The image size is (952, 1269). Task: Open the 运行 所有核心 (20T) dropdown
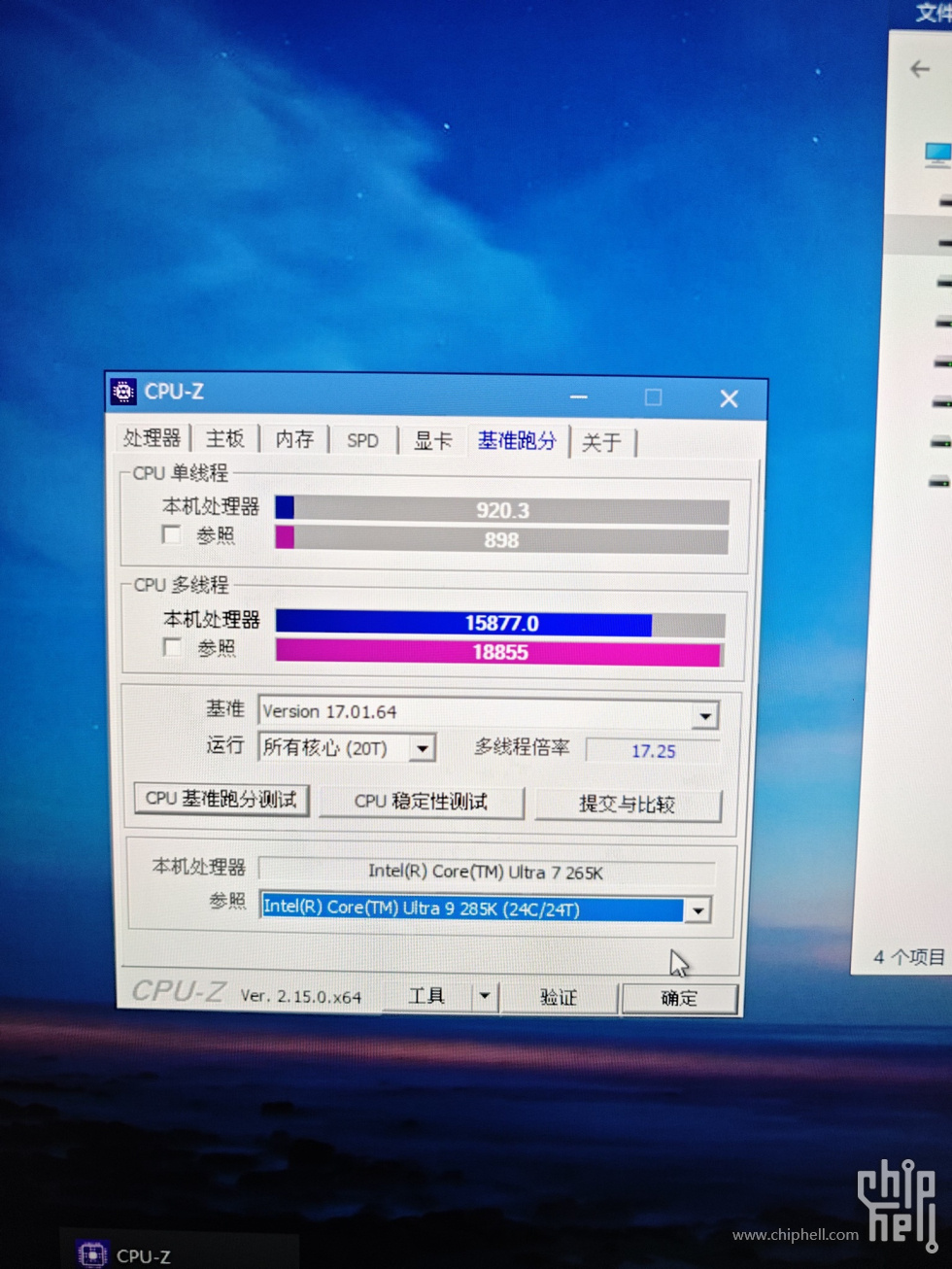click(422, 748)
